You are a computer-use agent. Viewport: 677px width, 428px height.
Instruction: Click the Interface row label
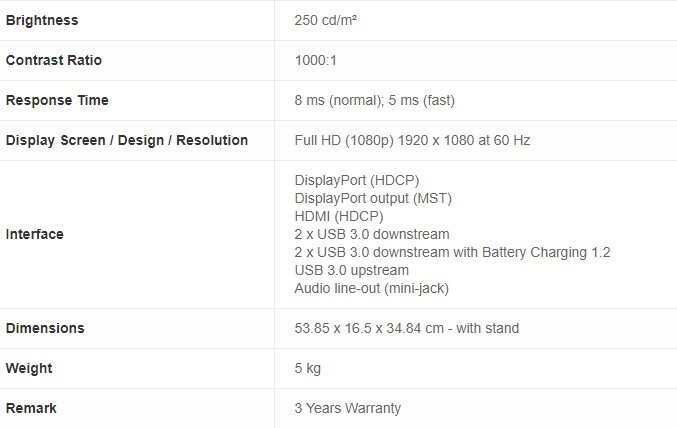tap(35, 234)
